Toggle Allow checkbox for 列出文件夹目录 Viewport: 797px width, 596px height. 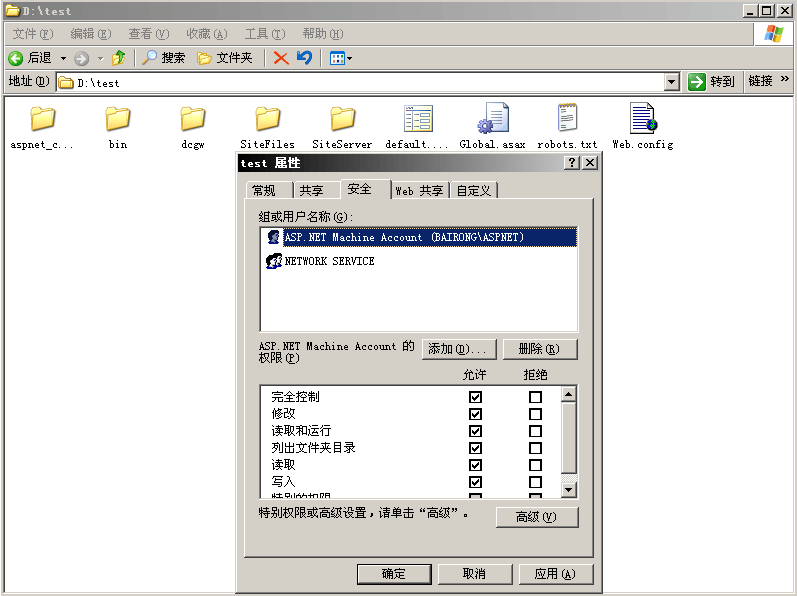(x=475, y=448)
